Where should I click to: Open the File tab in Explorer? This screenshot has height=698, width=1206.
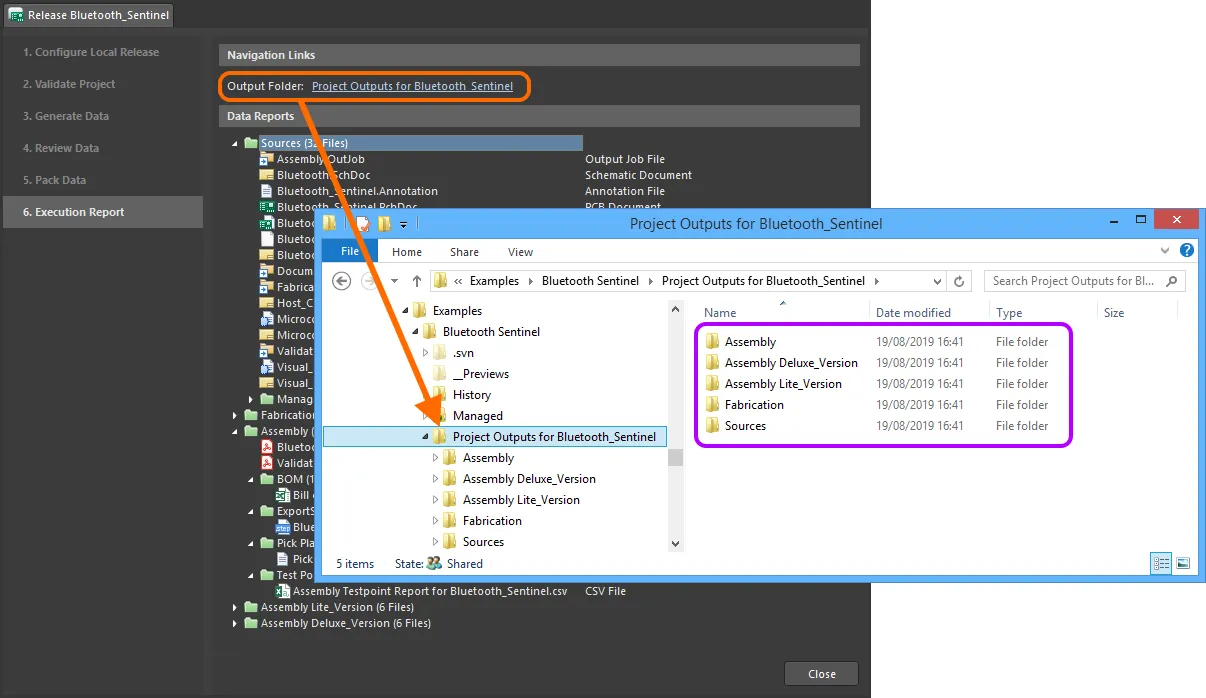(350, 252)
